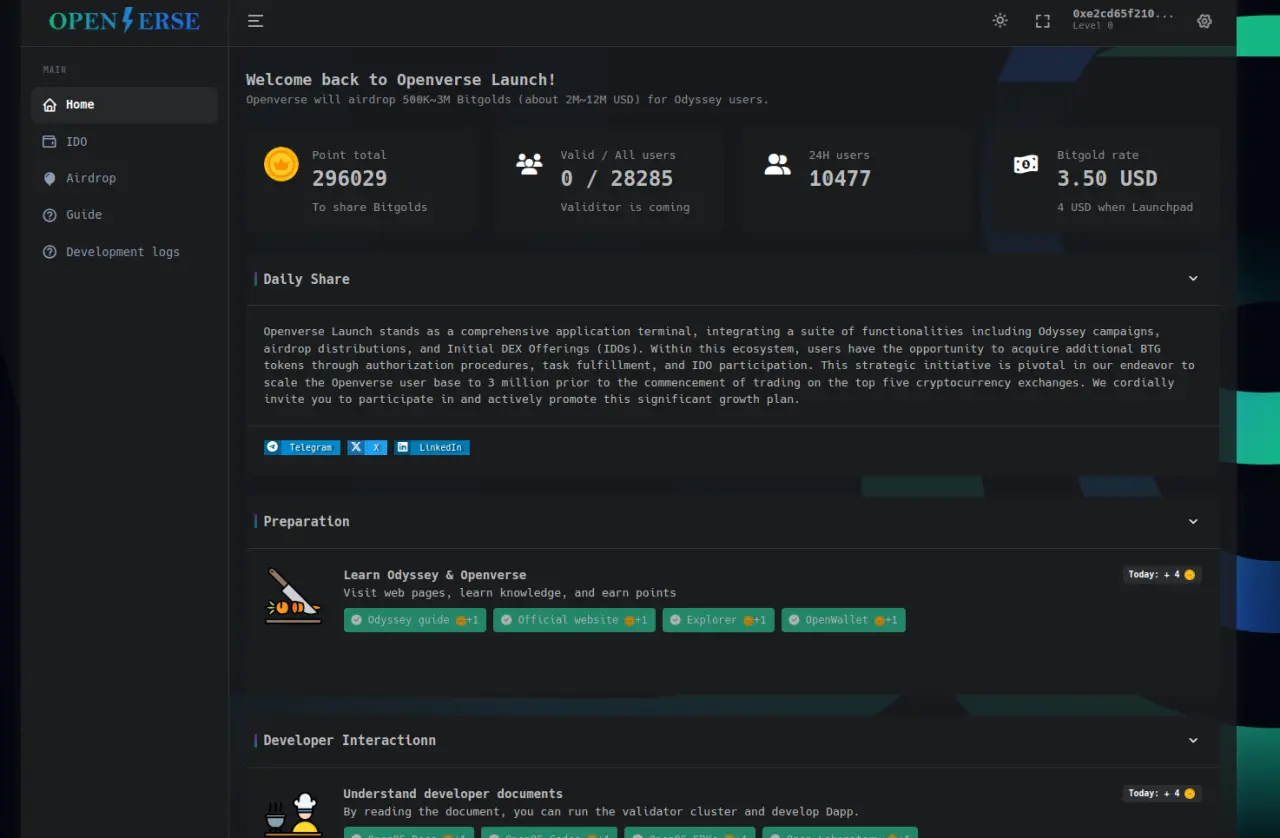Click the Airdrop shield icon
Viewport: 1280px width, 838px height.
50,178
